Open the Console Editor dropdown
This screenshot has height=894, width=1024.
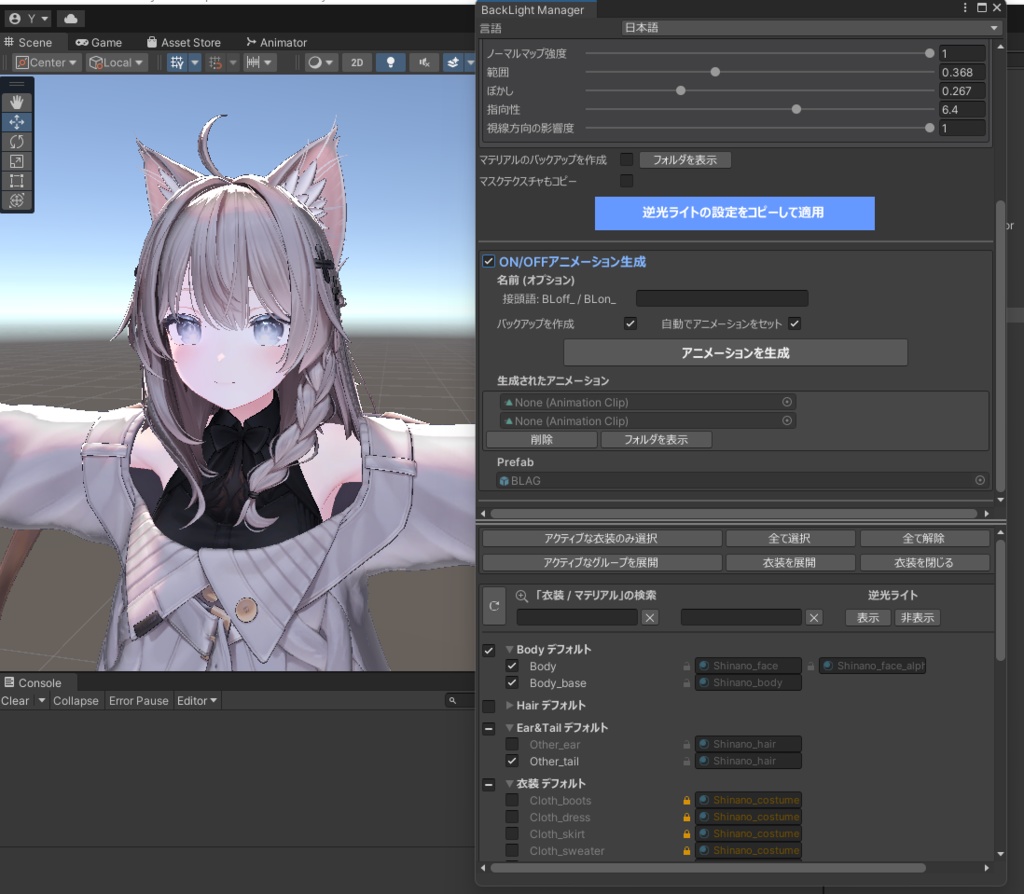click(197, 701)
